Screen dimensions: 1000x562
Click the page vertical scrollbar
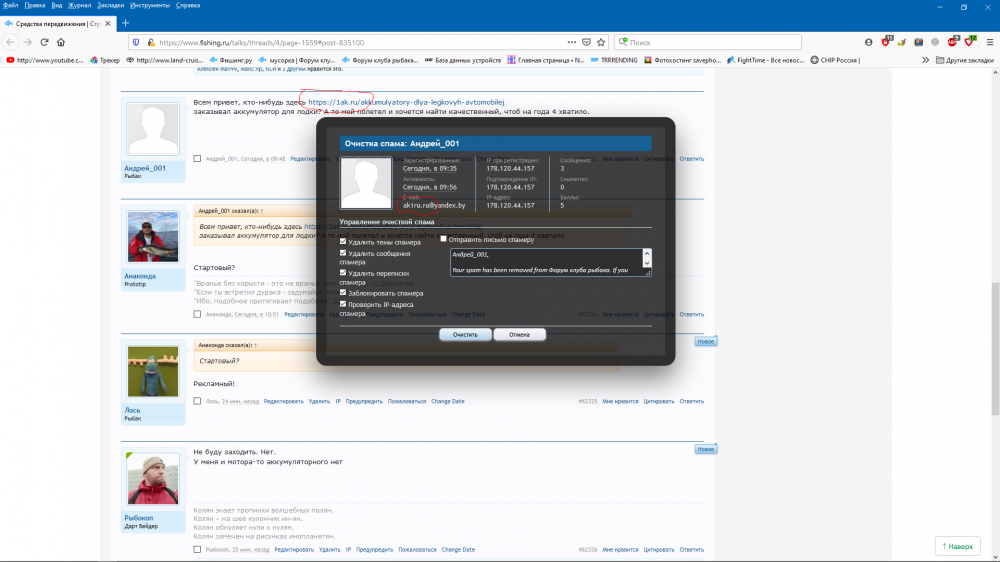tap(993, 300)
